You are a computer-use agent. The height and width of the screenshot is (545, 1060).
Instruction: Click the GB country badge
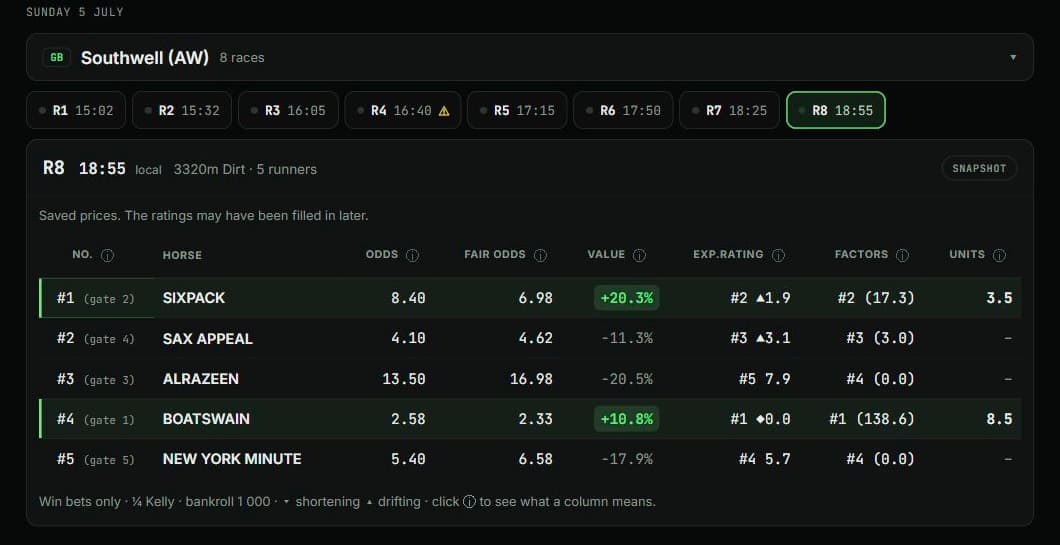(x=57, y=57)
